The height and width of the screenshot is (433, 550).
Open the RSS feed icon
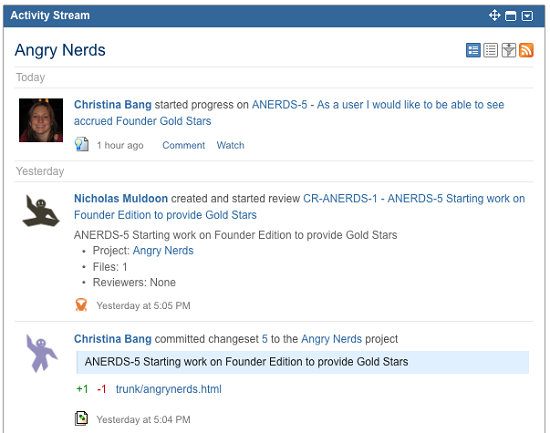pos(526,50)
